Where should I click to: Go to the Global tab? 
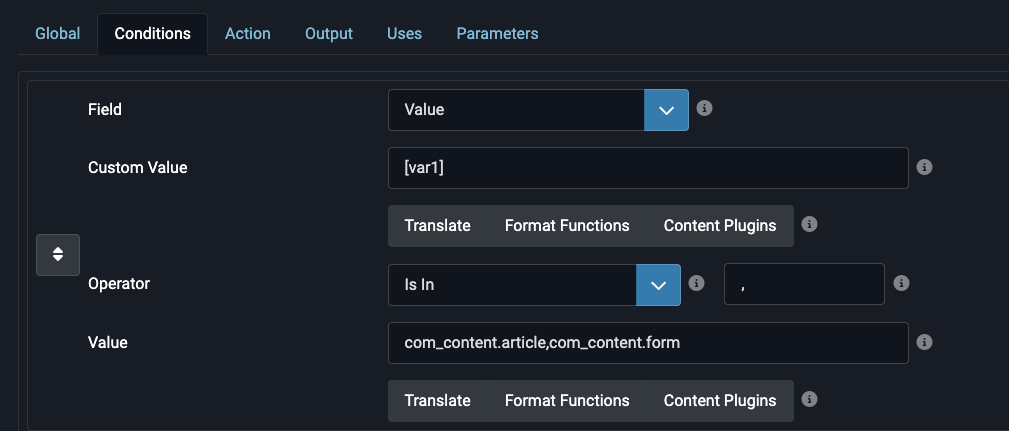click(x=58, y=33)
